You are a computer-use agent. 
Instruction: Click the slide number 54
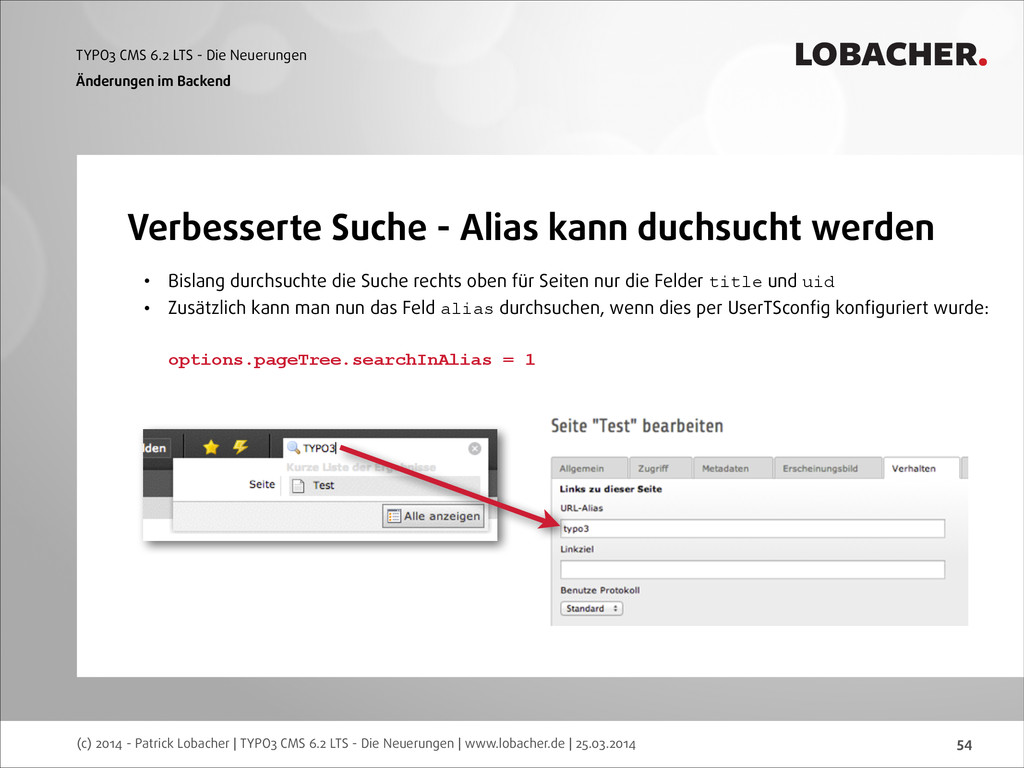pyautogui.click(x=964, y=744)
